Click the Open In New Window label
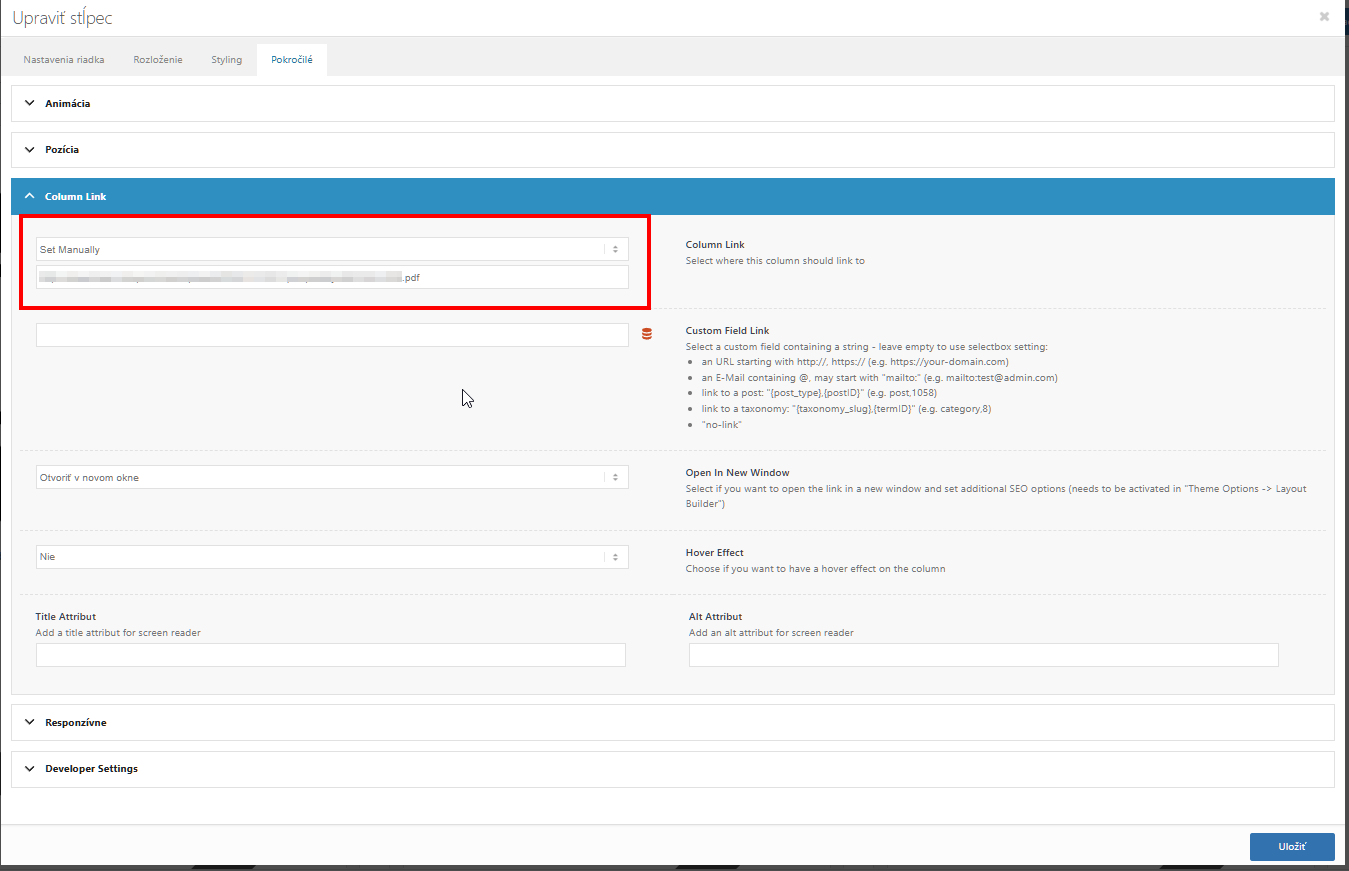Screen dimensions: 1349x871 [737, 473]
